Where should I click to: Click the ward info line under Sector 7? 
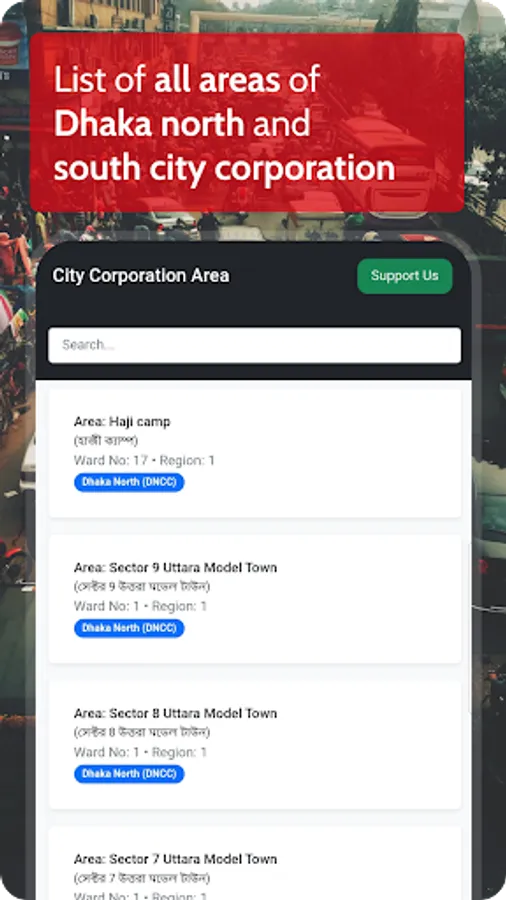[x=141, y=896]
